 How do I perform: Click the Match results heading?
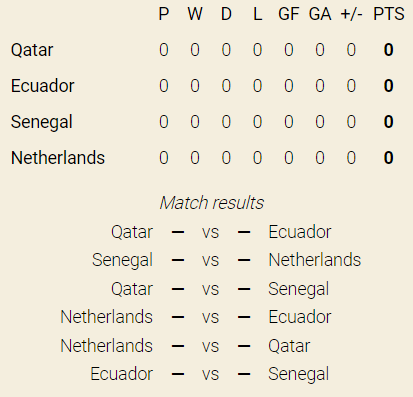(x=212, y=203)
